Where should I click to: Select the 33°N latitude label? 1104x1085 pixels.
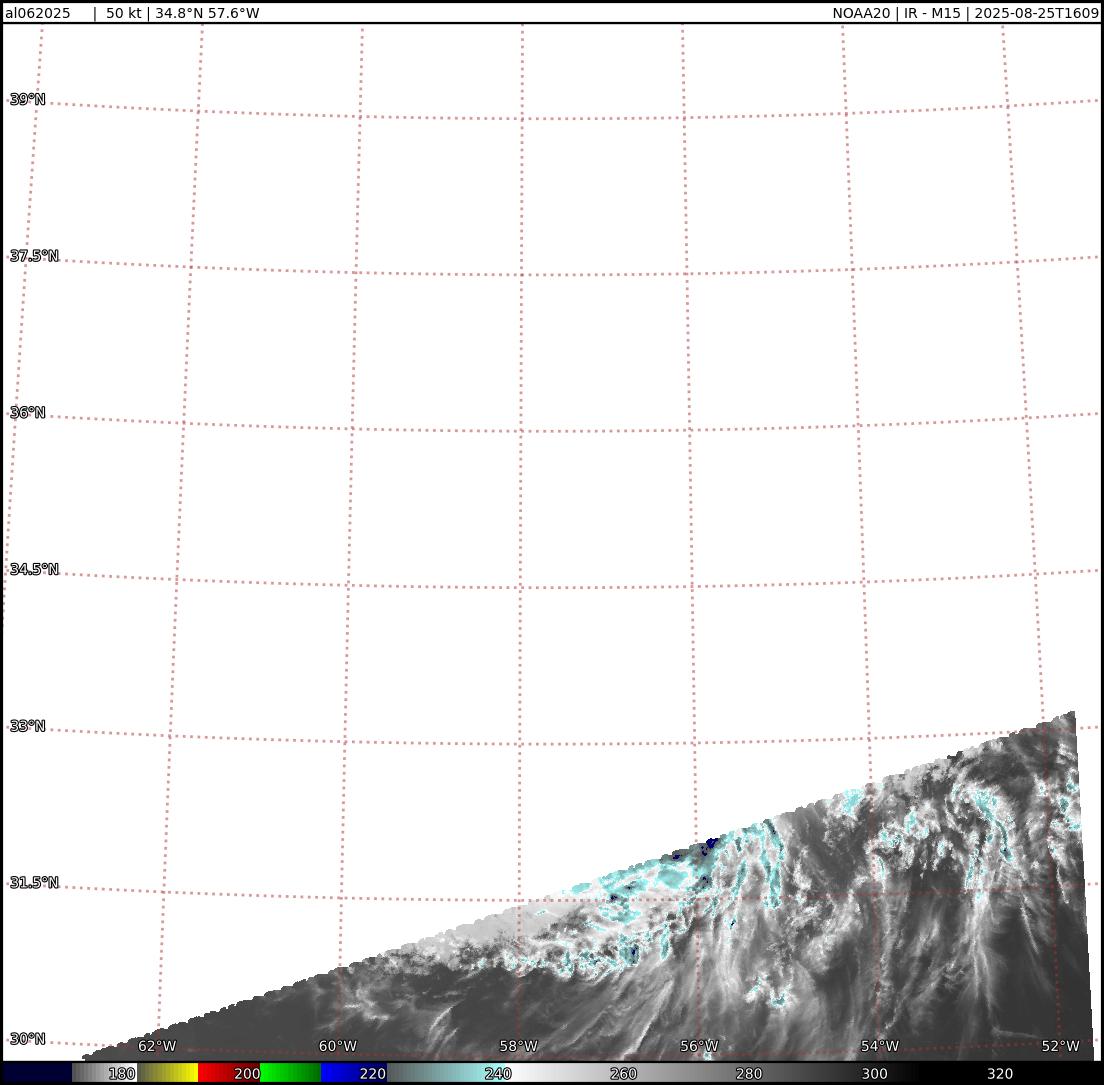pos(28,725)
